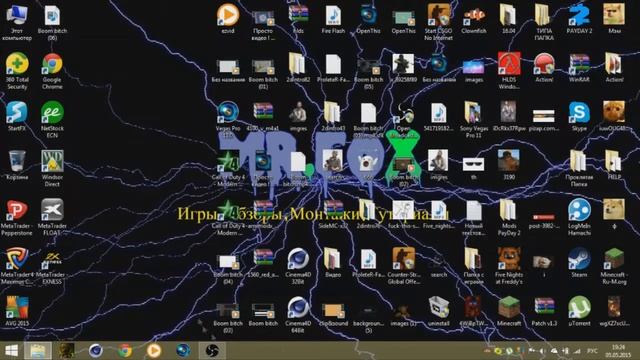Switch to OBS in the taskbar
Viewport: 640px width, 360px height.
[x=212, y=351]
